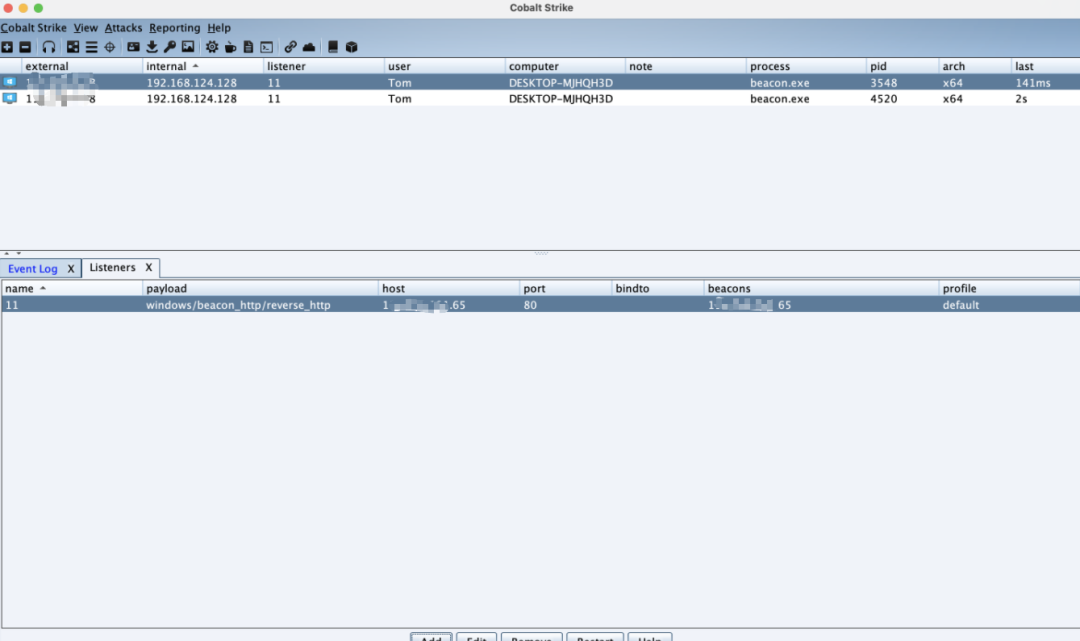Sort listeners by beacons column header

click(x=821, y=288)
